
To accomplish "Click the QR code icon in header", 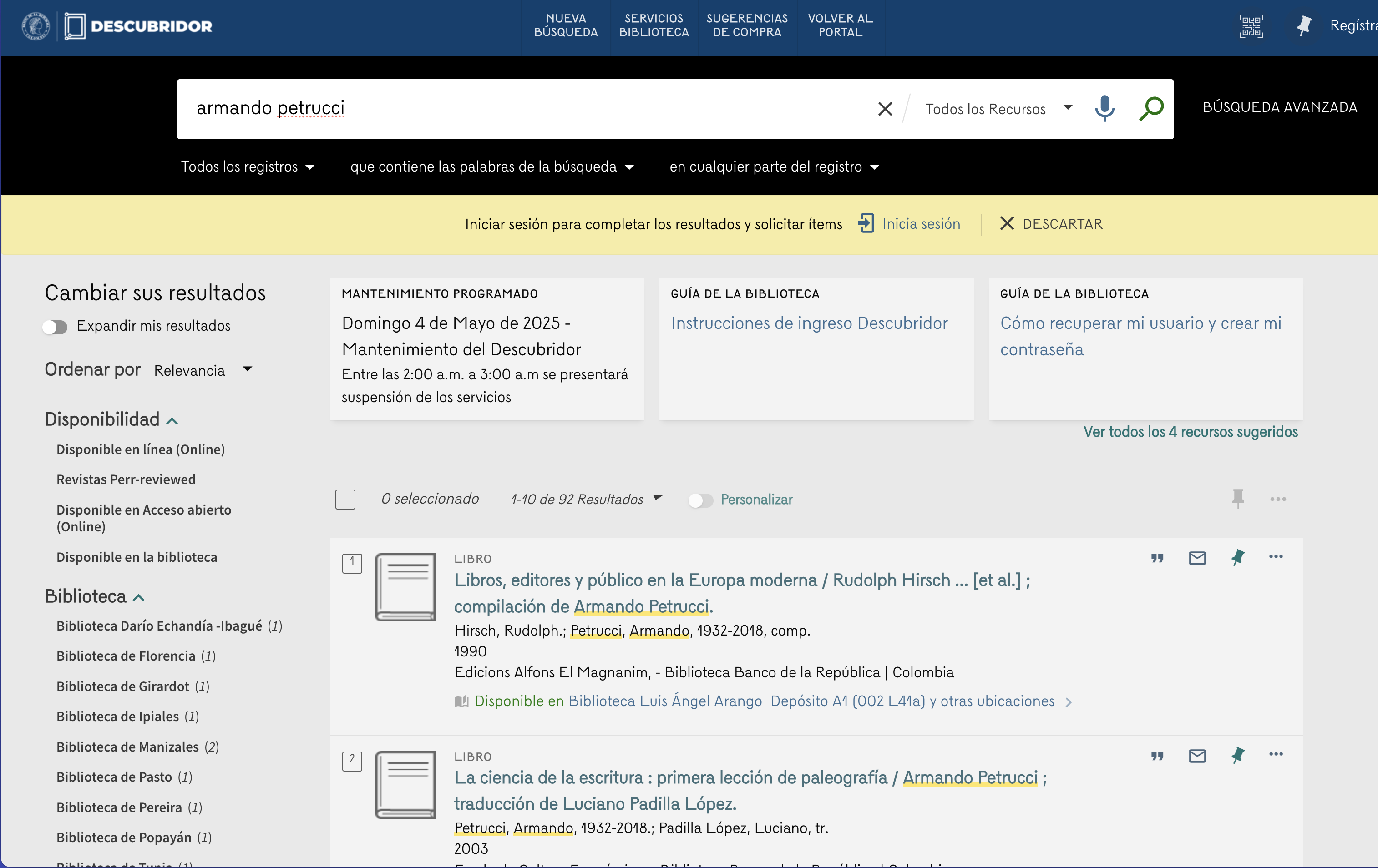I will [1251, 26].
